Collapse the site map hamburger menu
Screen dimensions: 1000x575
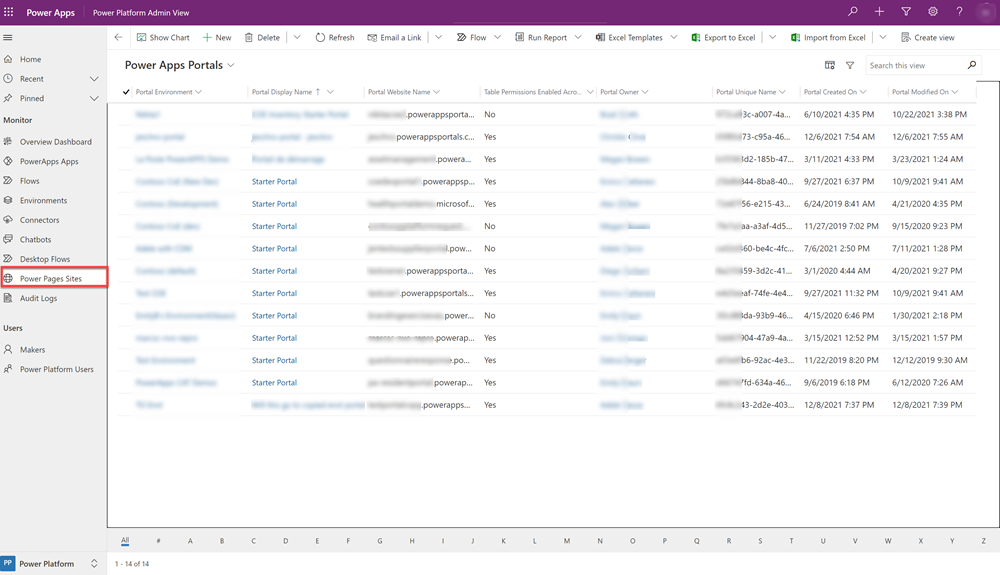pos(8,38)
